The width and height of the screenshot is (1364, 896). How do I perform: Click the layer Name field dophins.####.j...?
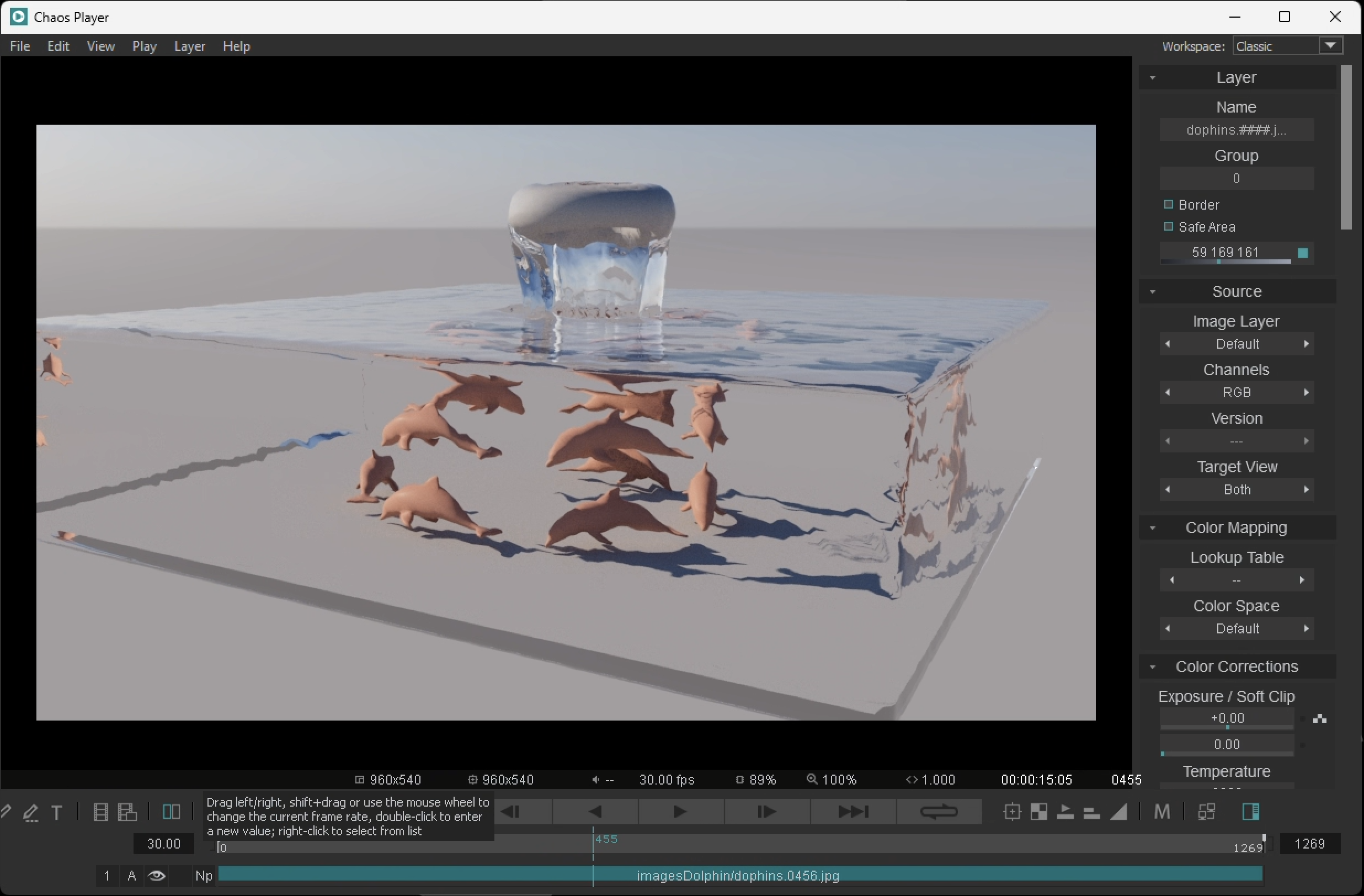point(1237,130)
